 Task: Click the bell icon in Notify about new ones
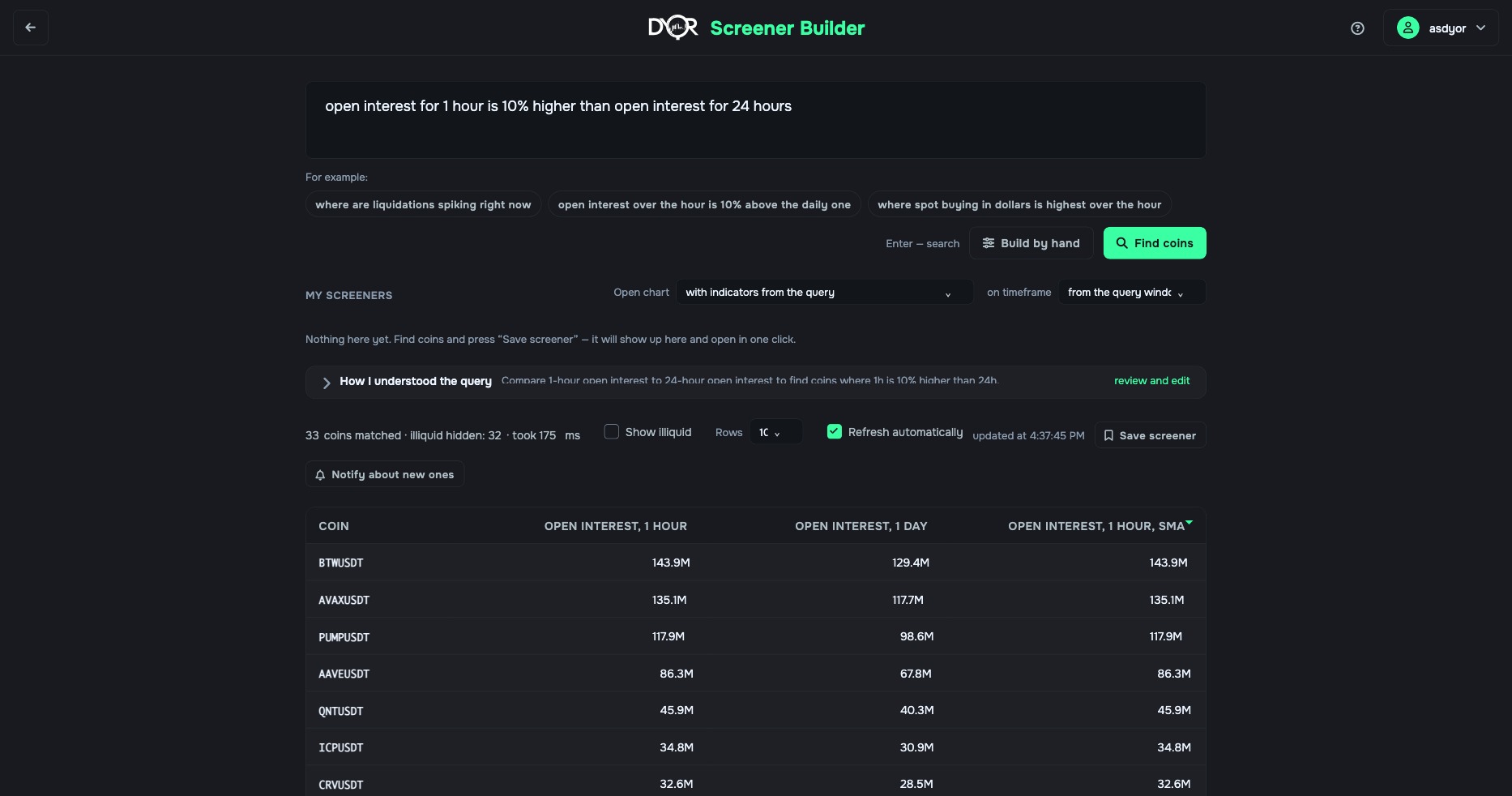click(320, 475)
